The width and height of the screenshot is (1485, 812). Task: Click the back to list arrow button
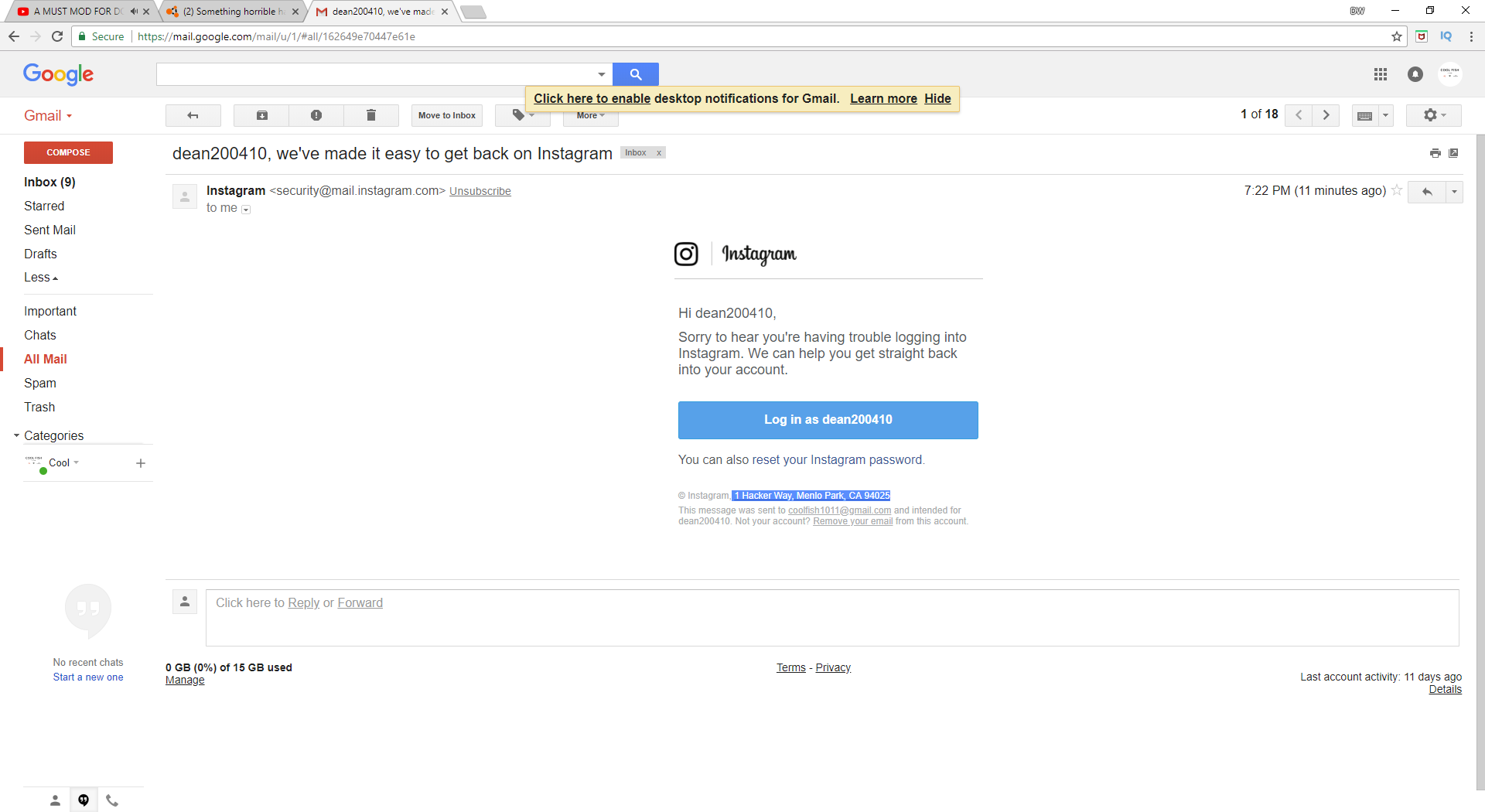(x=193, y=115)
